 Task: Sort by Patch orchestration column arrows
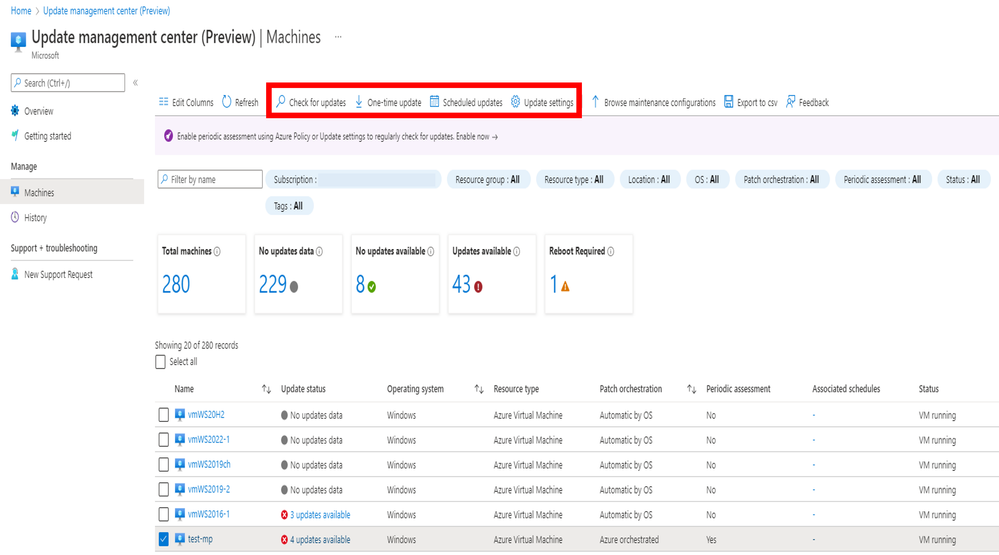point(691,389)
